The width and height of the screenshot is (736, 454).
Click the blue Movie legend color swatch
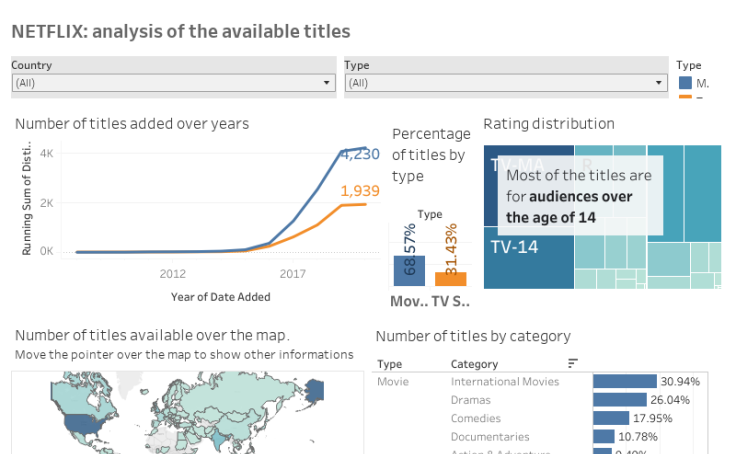click(685, 83)
